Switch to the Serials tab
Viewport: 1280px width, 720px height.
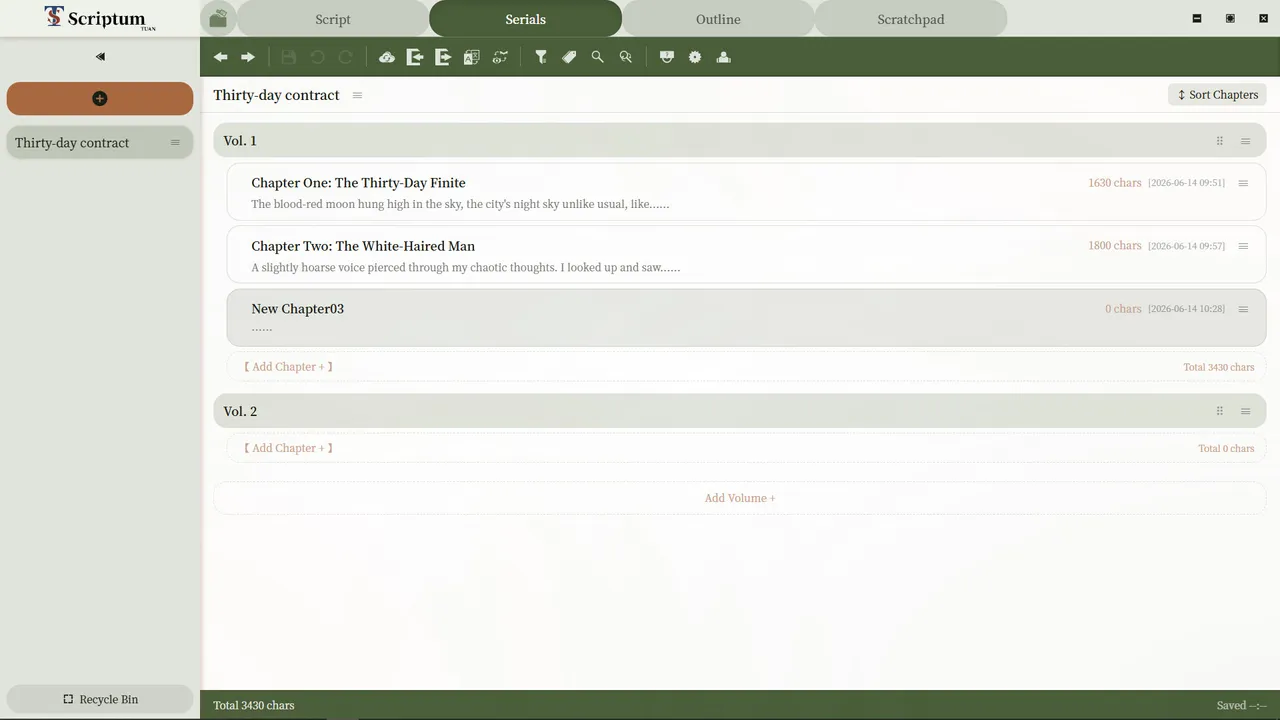[525, 19]
